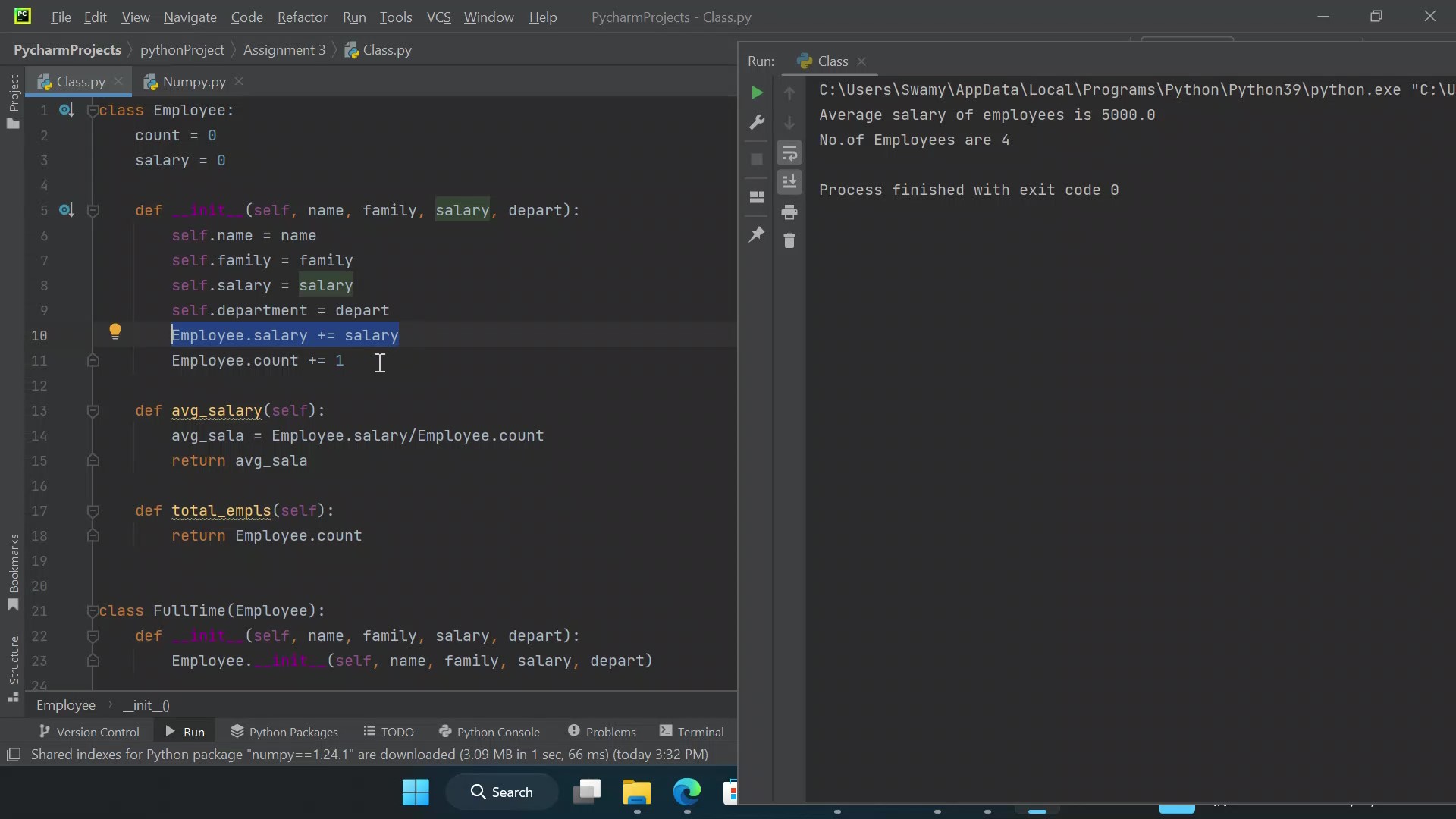Close the Numpy.py editor tab
Image resolution: width=1456 pixels, height=819 pixels.
pyautogui.click(x=239, y=81)
